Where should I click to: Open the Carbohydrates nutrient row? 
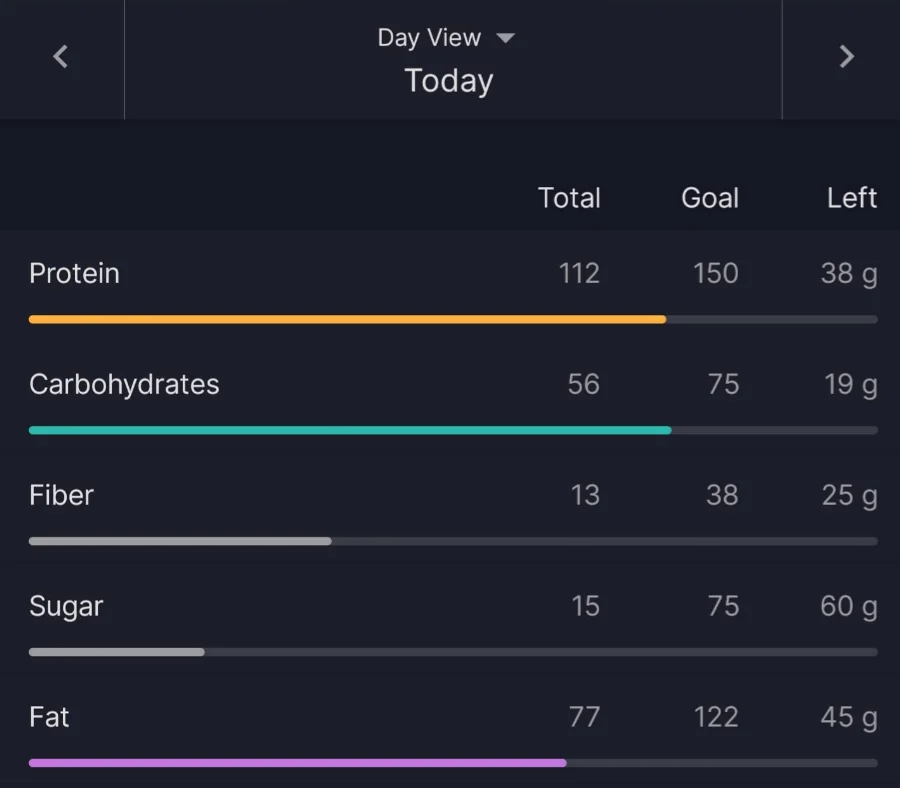(x=453, y=399)
